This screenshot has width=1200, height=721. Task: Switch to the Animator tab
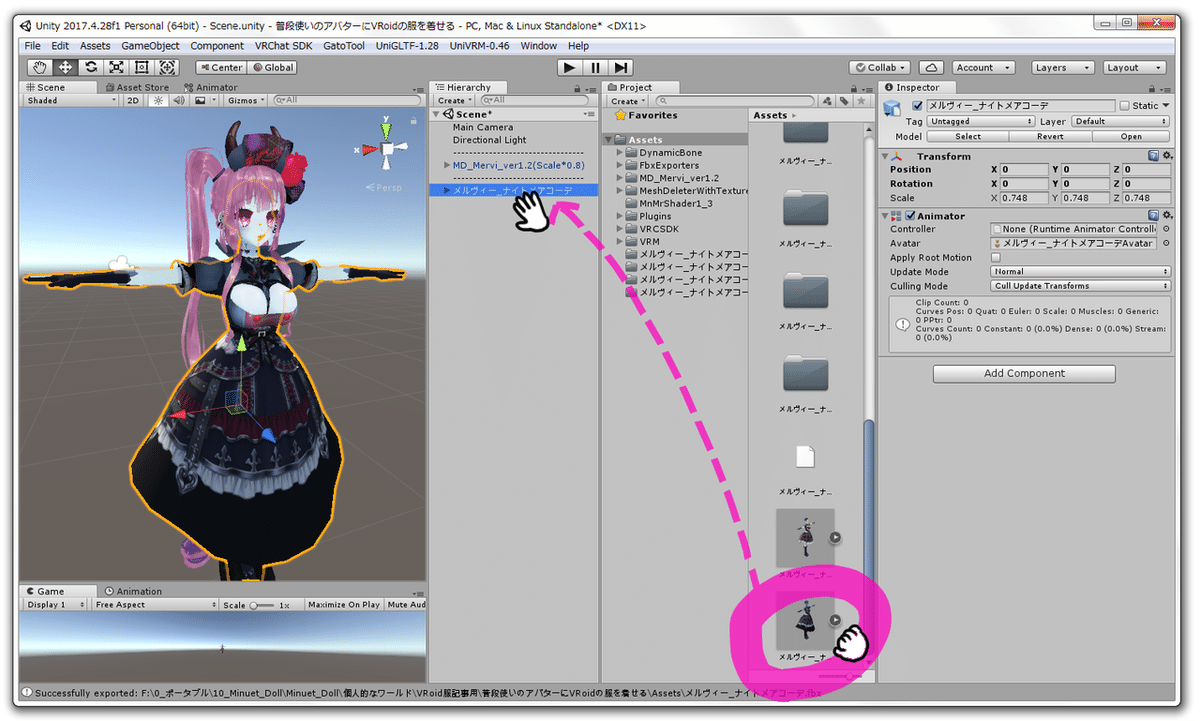click(x=210, y=88)
